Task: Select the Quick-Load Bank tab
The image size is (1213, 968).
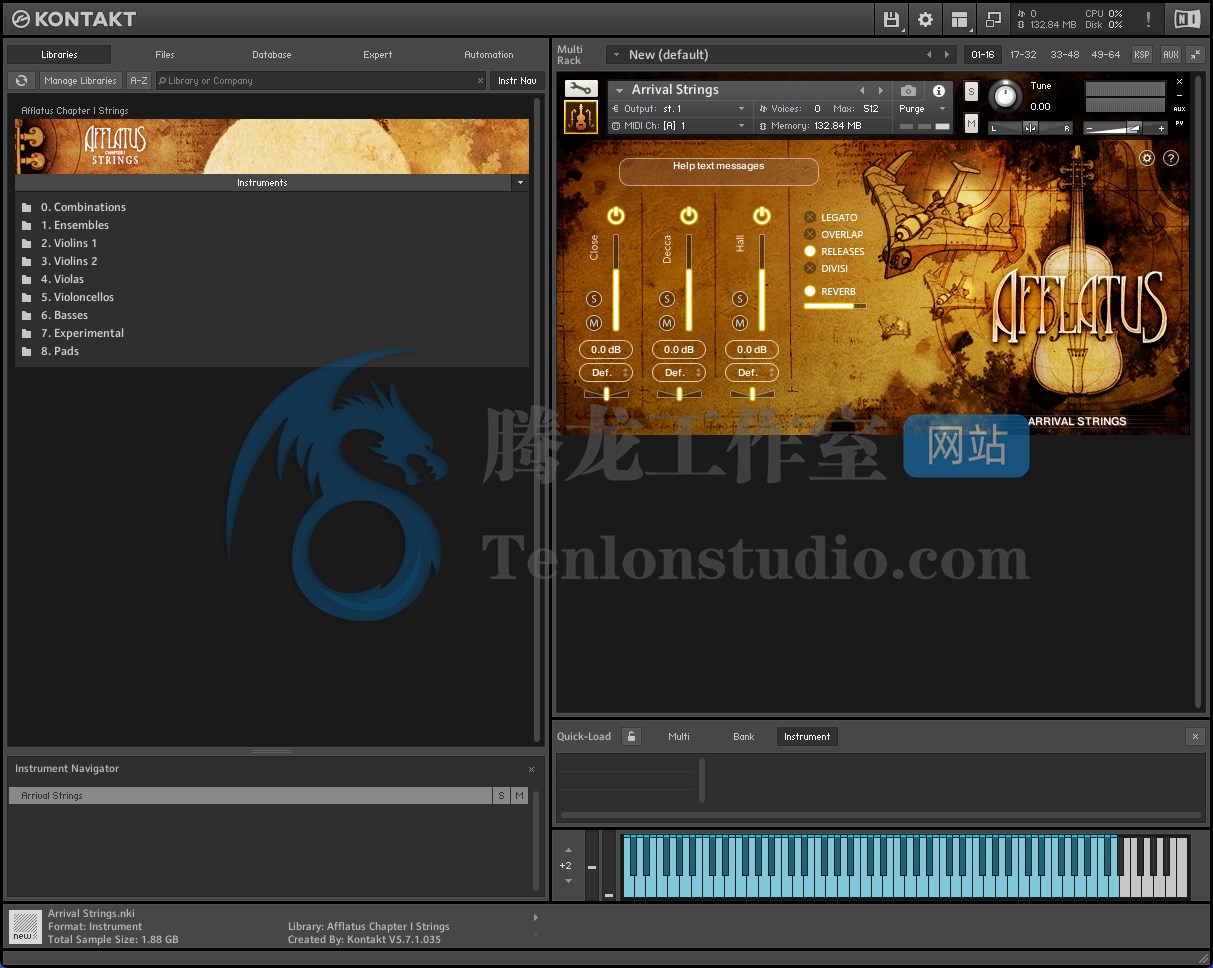Action: [x=744, y=736]
